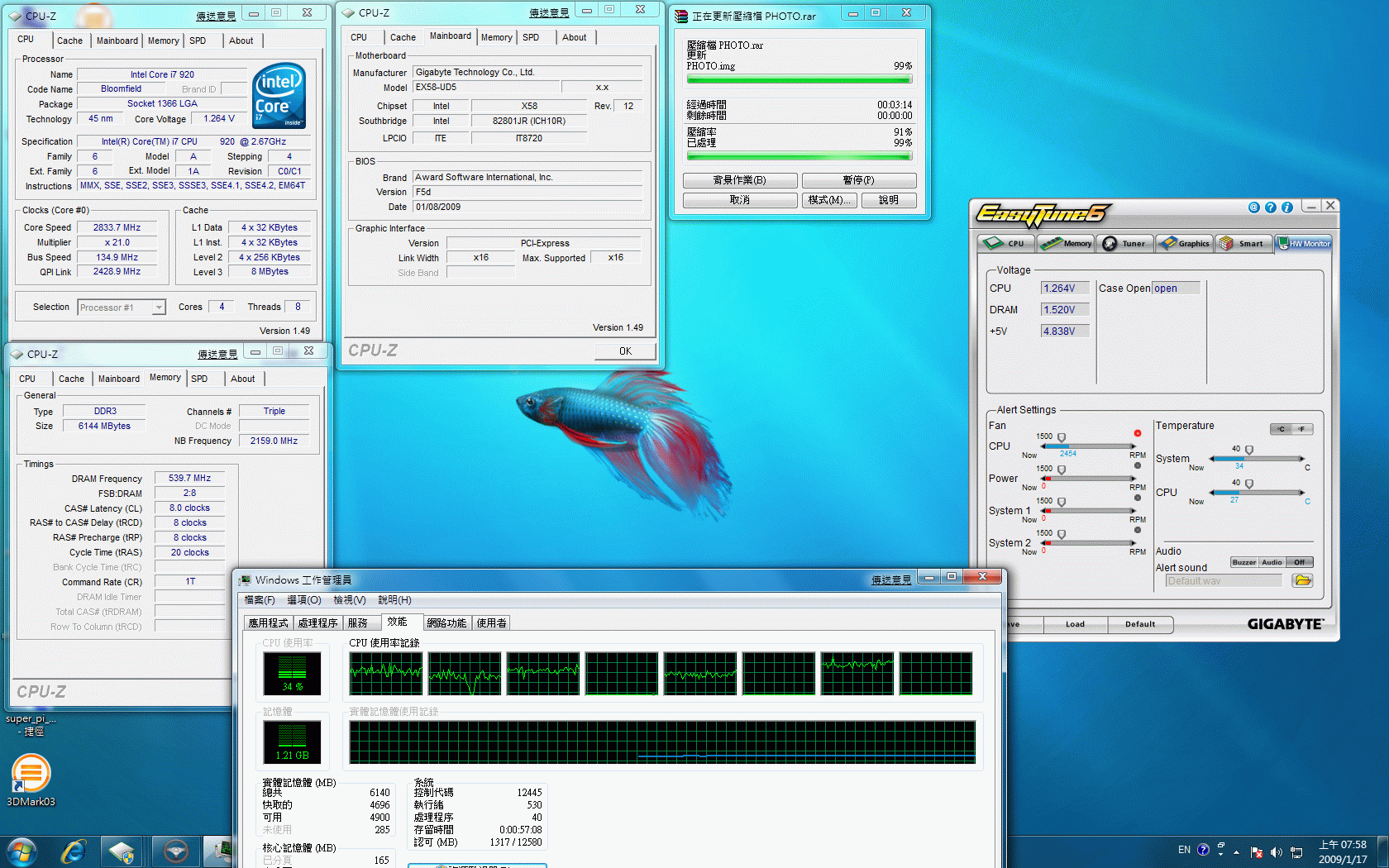
Task: Switch to the SPD tab in Memory CPU-Z window
Action: [x=199, y=379]
